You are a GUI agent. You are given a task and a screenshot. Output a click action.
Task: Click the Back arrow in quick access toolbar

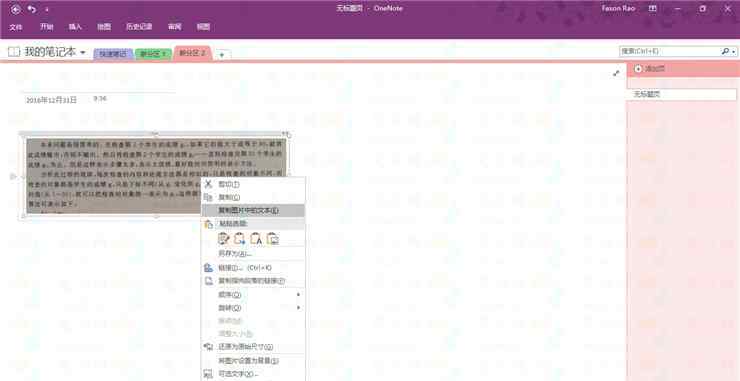pos(15,9)
